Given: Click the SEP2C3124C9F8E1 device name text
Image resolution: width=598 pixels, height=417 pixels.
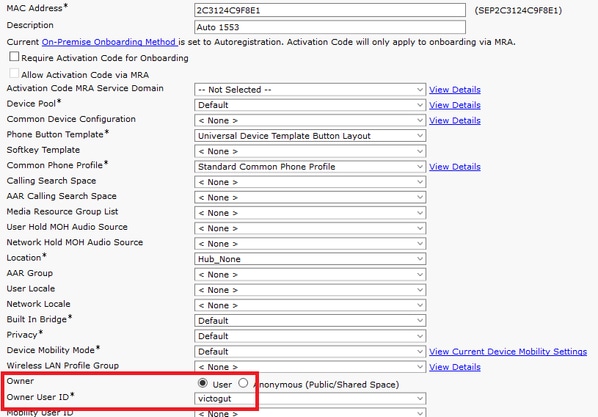Looking at the screenshot, I should (x=518, y=10).
